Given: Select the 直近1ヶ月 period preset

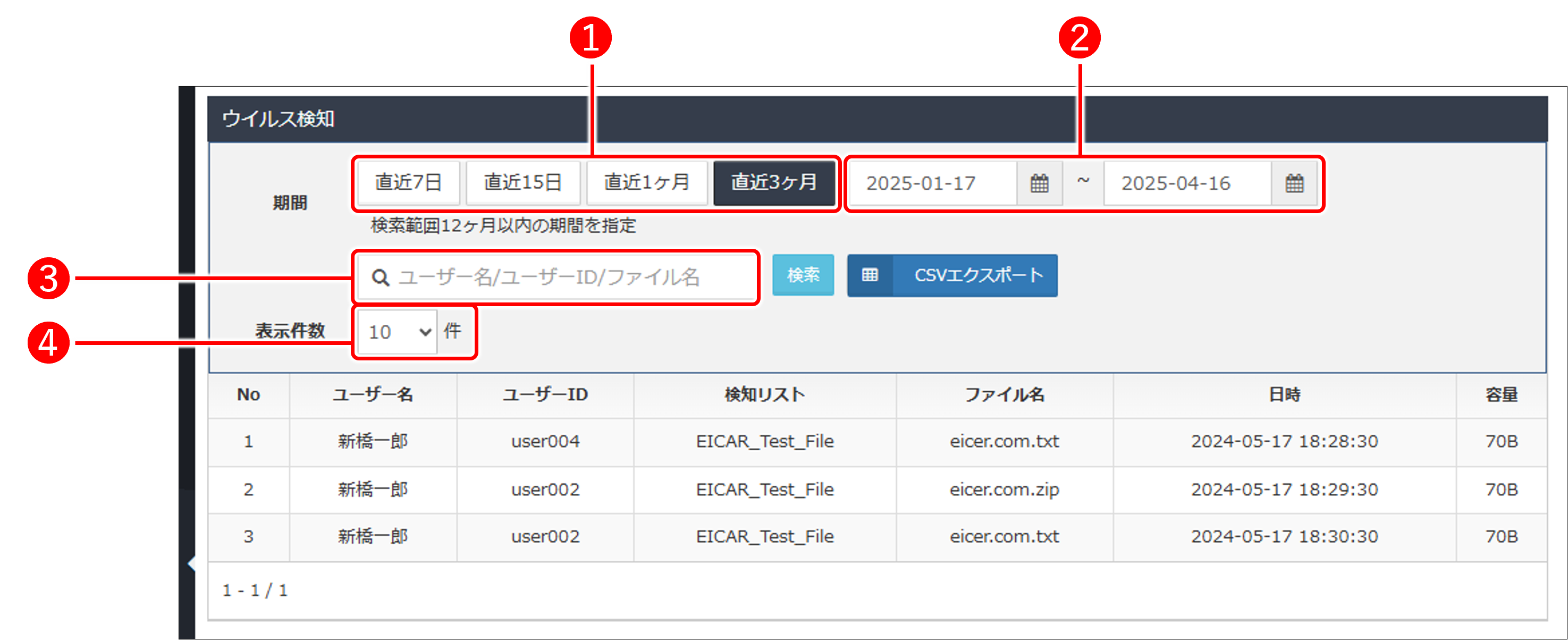Looking at the screenshot, I should point(646,182).
